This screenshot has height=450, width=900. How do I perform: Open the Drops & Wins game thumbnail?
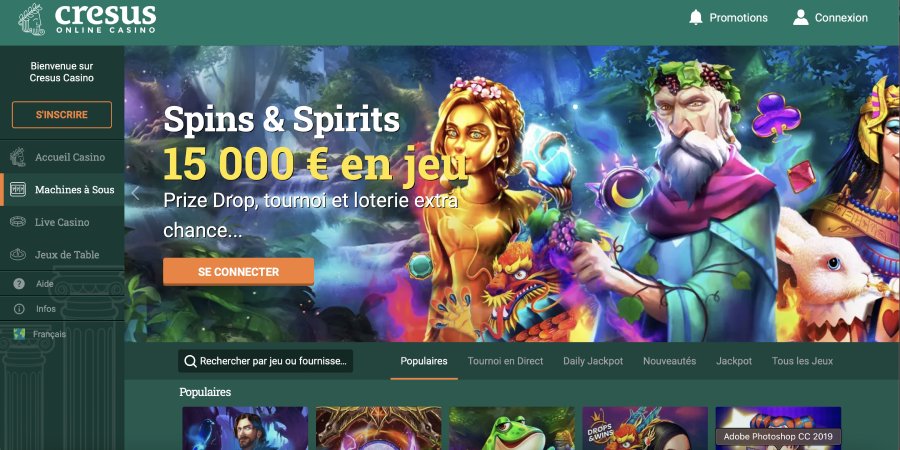coord(645,428)
